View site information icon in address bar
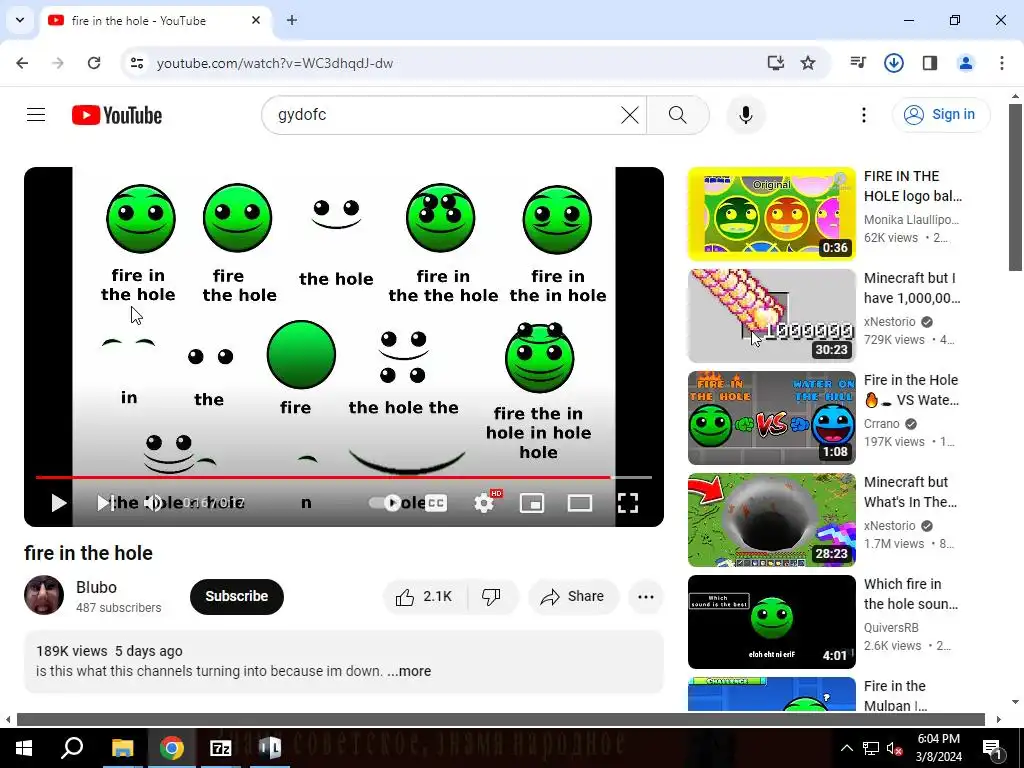Viewport: 1024px width, 768px height. coord(136,63)
